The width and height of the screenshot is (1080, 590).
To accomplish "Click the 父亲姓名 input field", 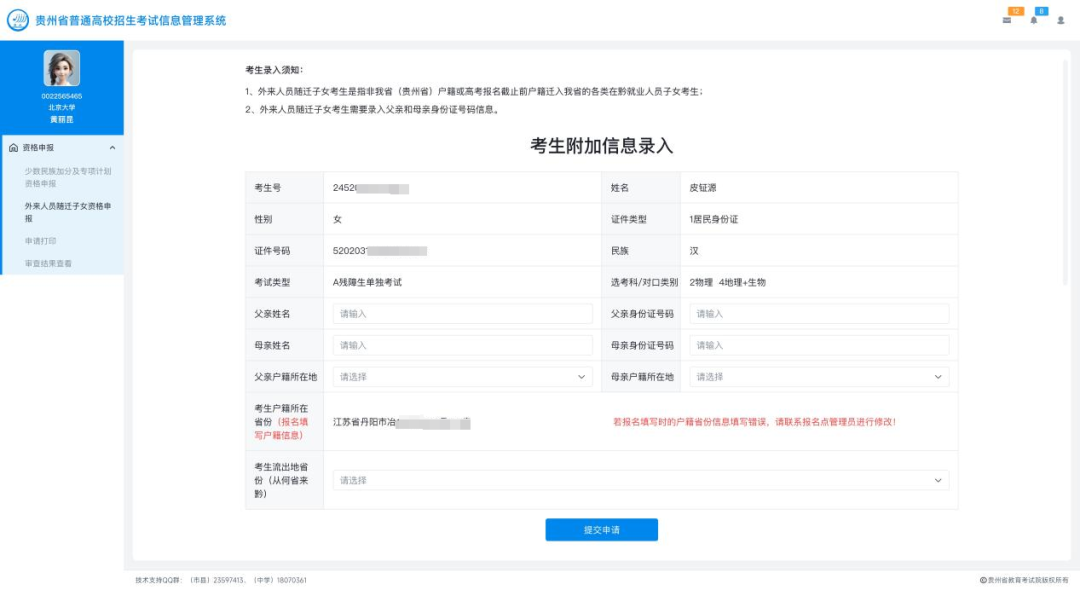I will [462, 313].
